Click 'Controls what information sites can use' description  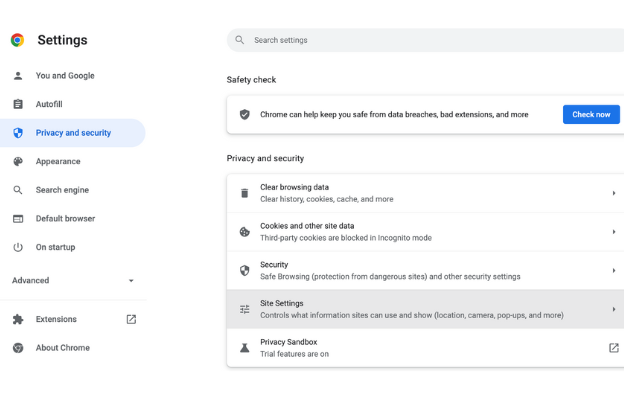(x=412, y=315)
